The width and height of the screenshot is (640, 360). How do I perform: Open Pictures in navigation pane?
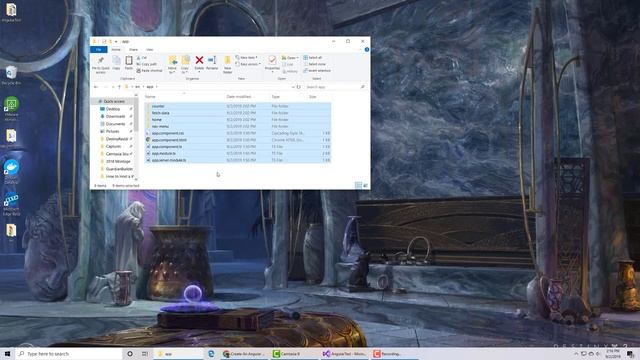coord(113,131)
